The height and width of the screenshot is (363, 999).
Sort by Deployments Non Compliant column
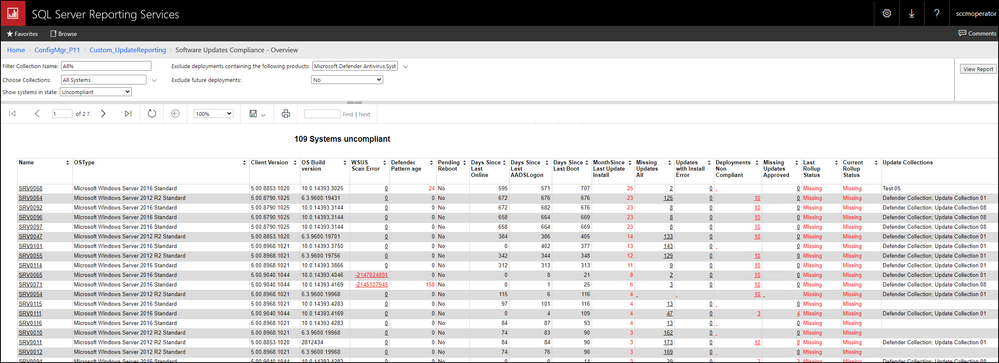(758, 163)
